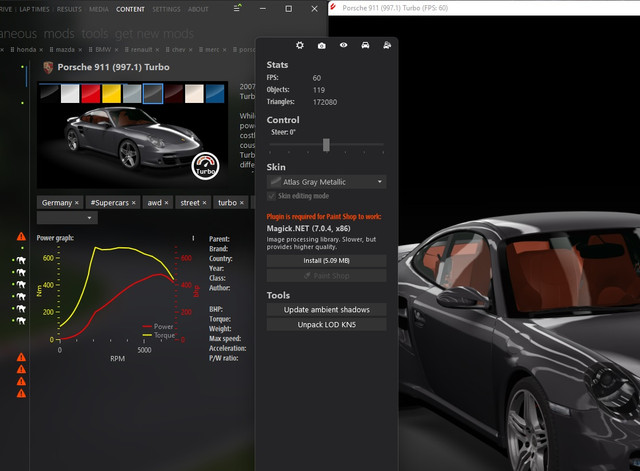Close the renault filter tab
This screenshot has width=640, height=471.
point(157,50)
